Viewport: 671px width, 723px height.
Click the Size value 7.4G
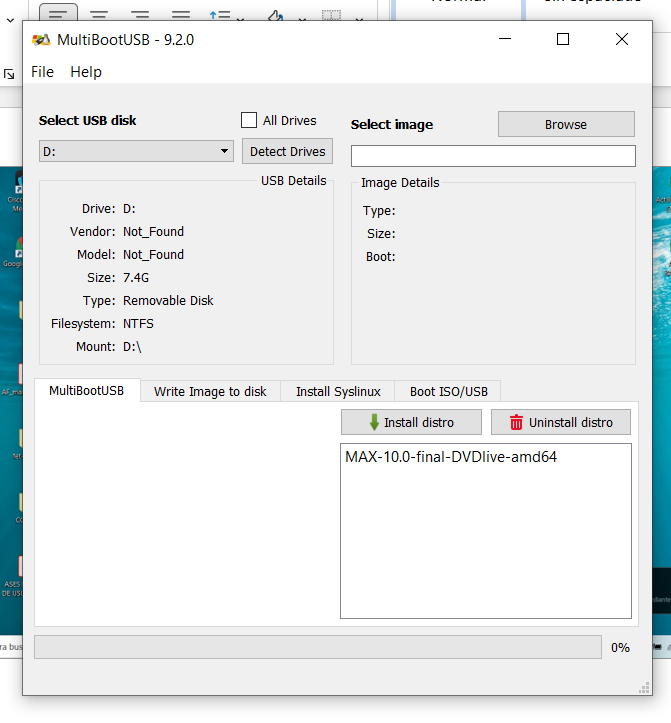click(x=136, y=278)
